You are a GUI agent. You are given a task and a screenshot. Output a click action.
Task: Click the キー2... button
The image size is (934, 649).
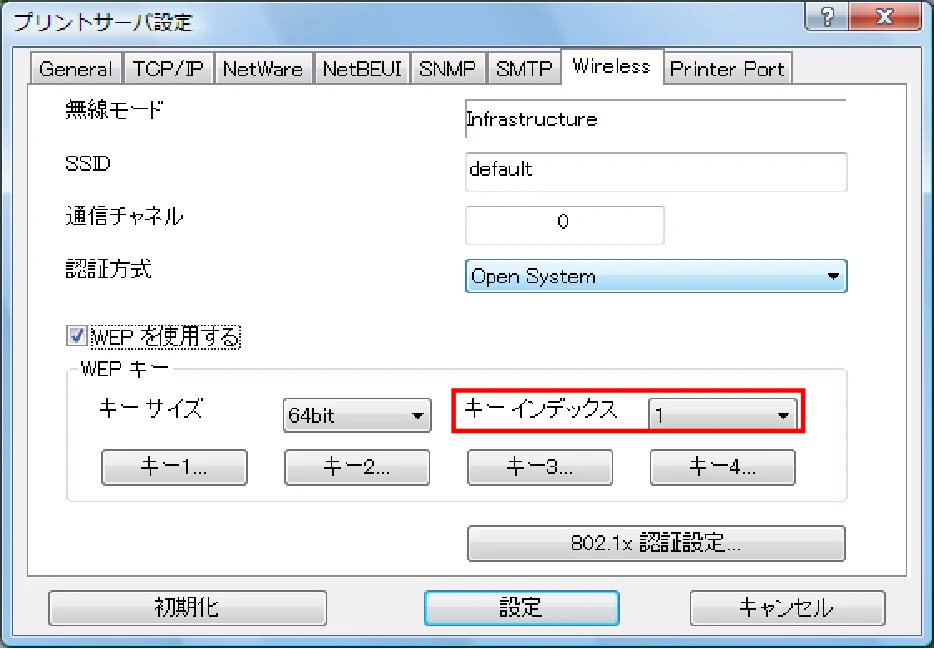pyautogui.click(x=357, y=467)
